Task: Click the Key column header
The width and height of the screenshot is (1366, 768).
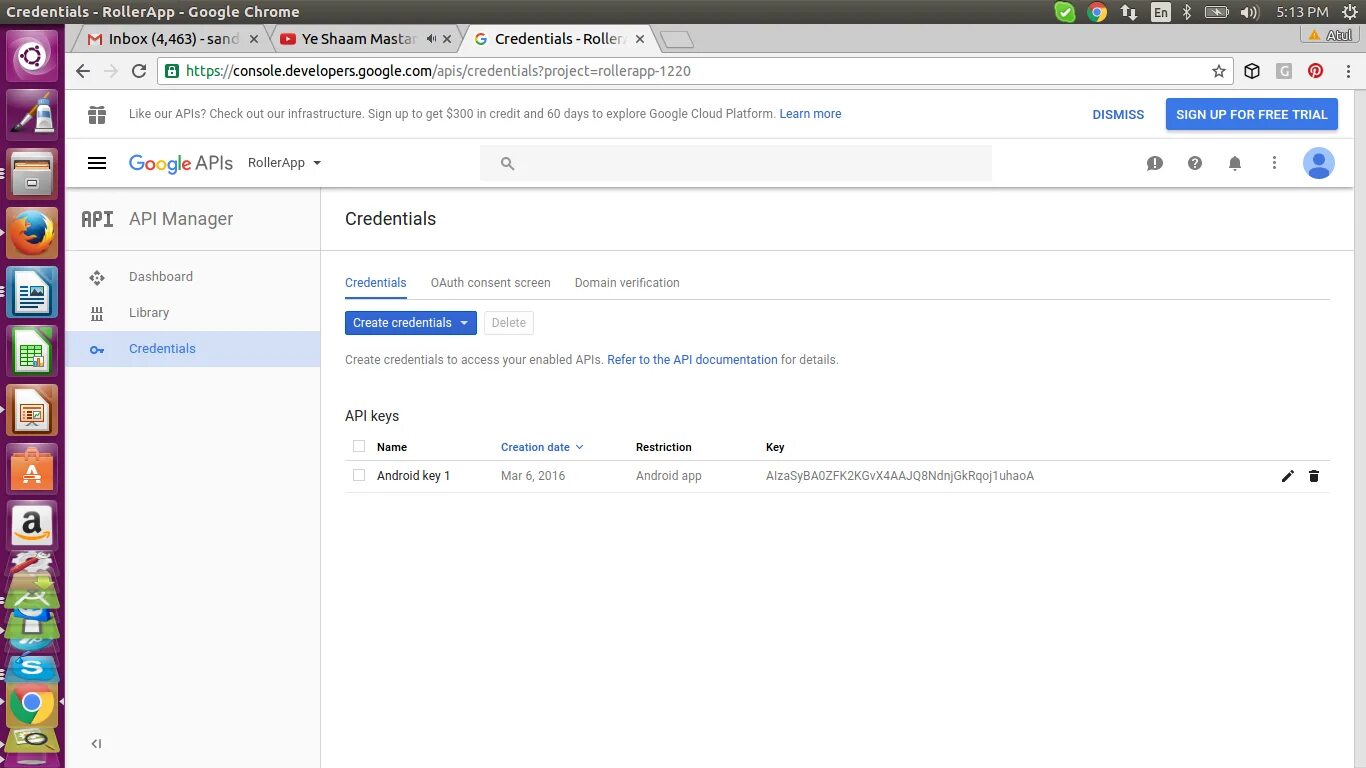Action: (775, 447)
